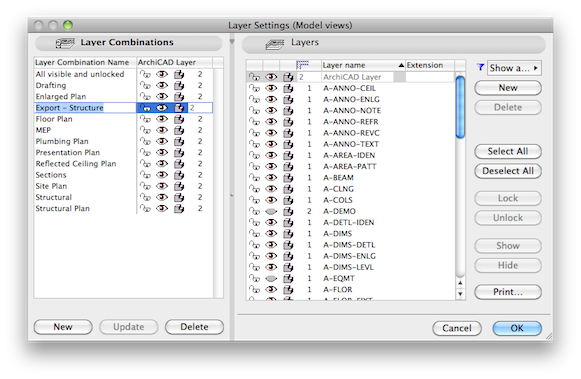Click lock icon in Floor Plan combination row
Screen dimensions: 581x379
(x=145, y=119)
